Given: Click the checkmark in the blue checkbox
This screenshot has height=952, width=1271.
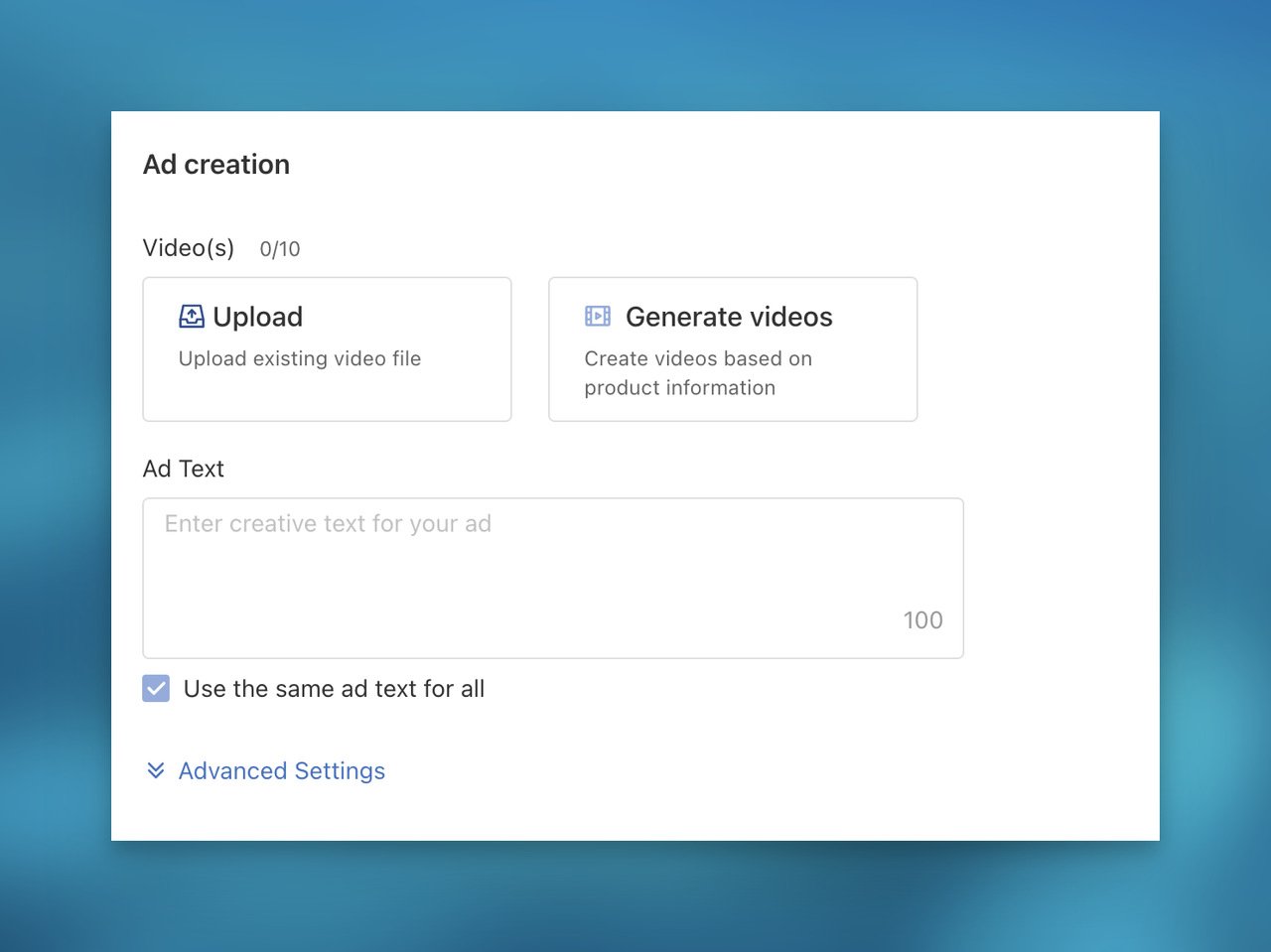Looking at the screenshot, I should tap(156, 688).
